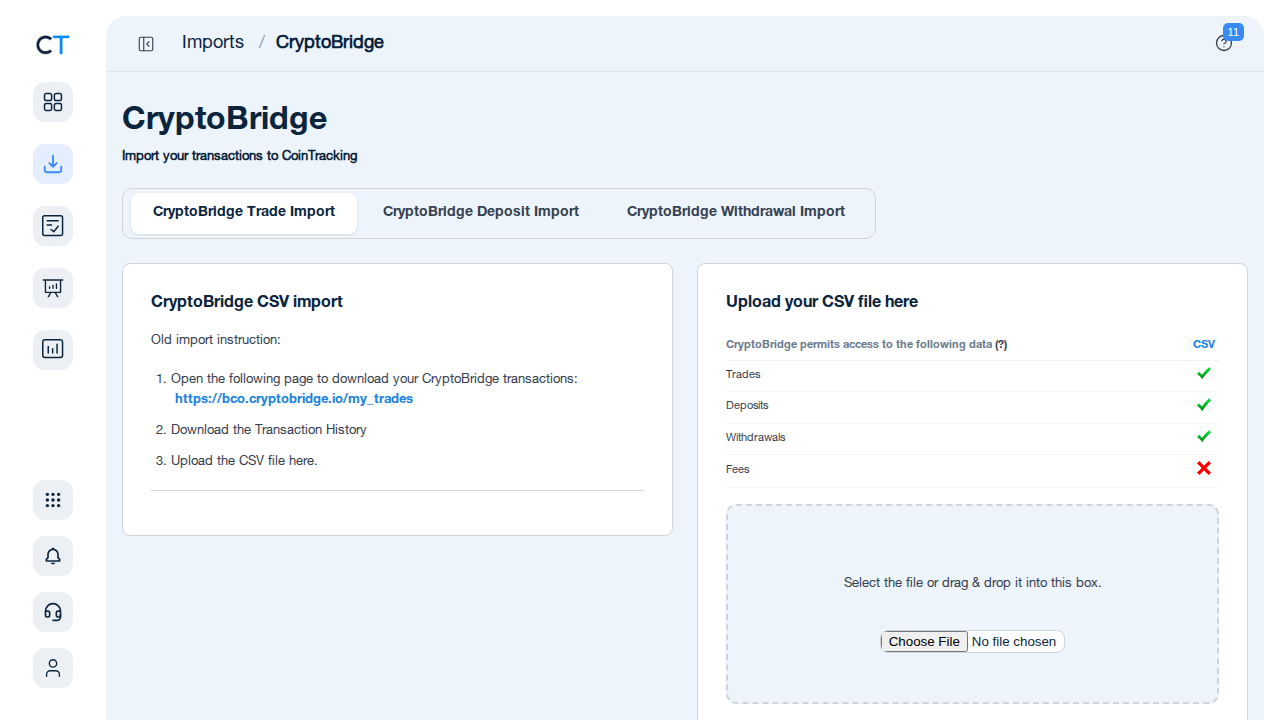
Task: Open the apps dots grid icon
Action: pos(53,500)
